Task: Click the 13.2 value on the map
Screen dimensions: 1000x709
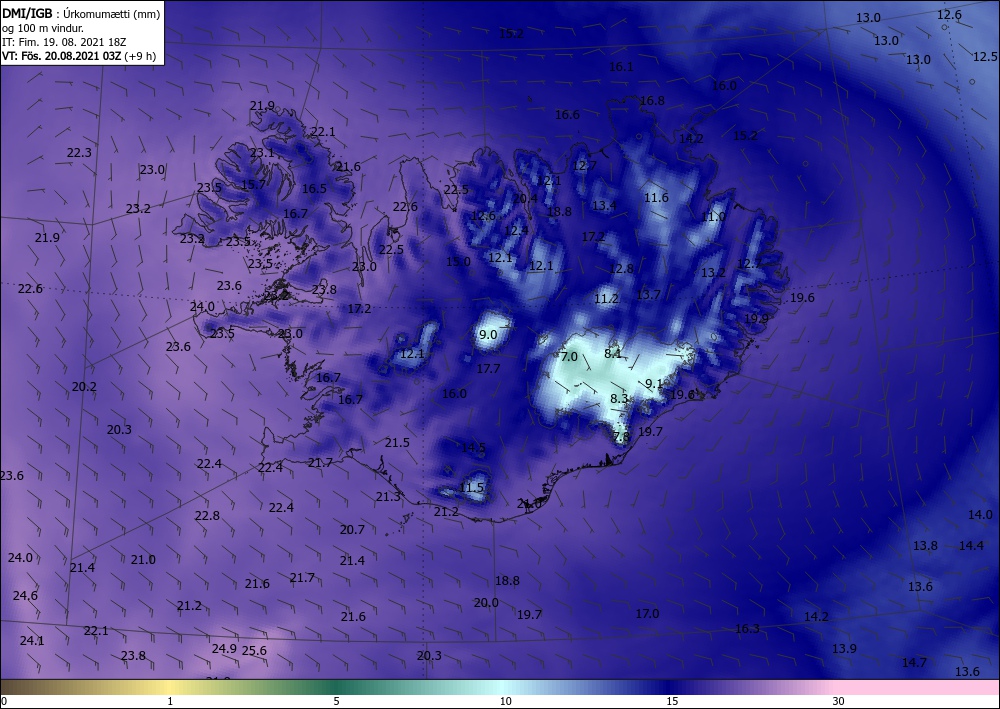Action: [x=713, y=273]
